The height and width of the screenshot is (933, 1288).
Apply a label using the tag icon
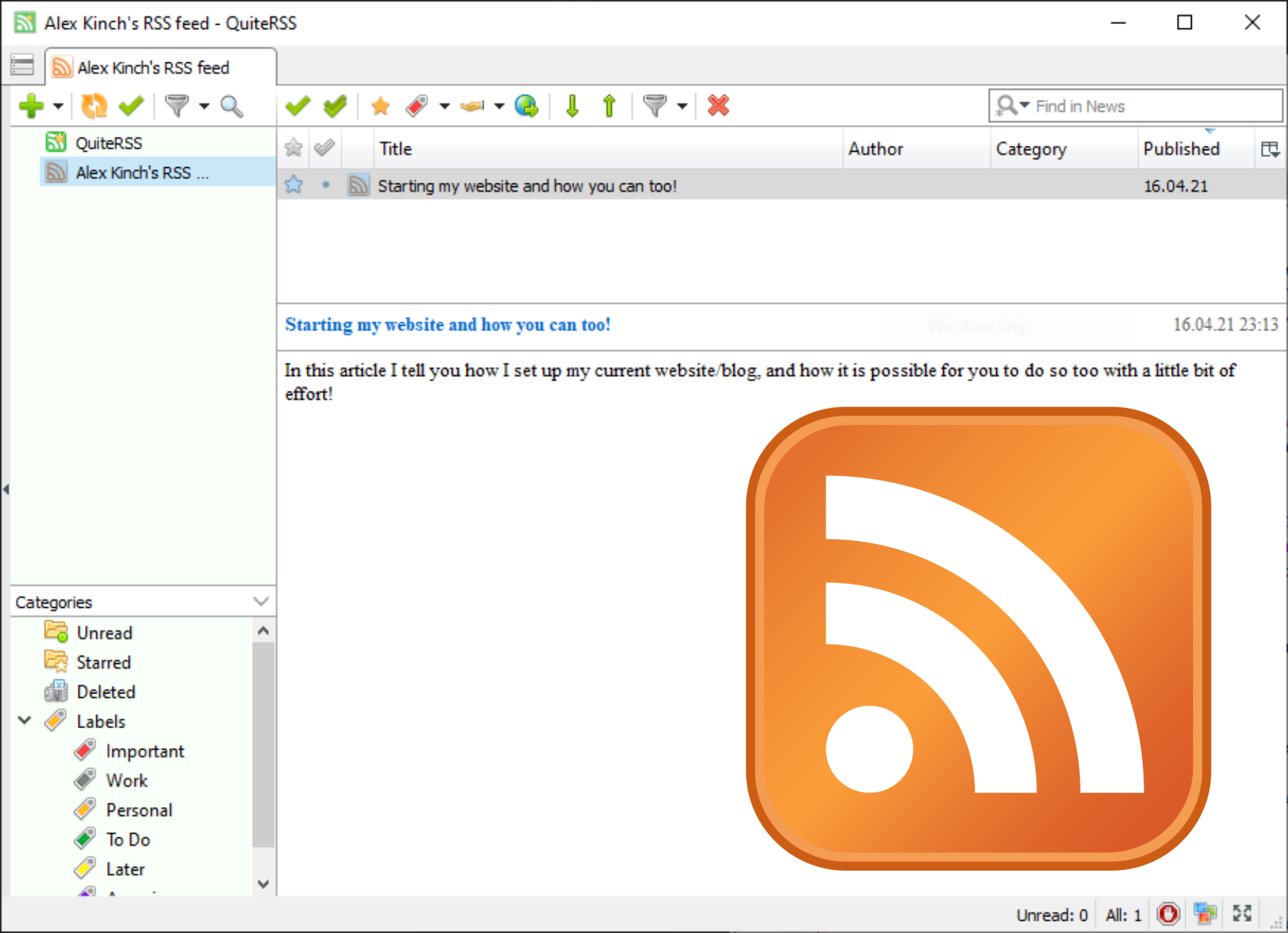click(418, 105)
